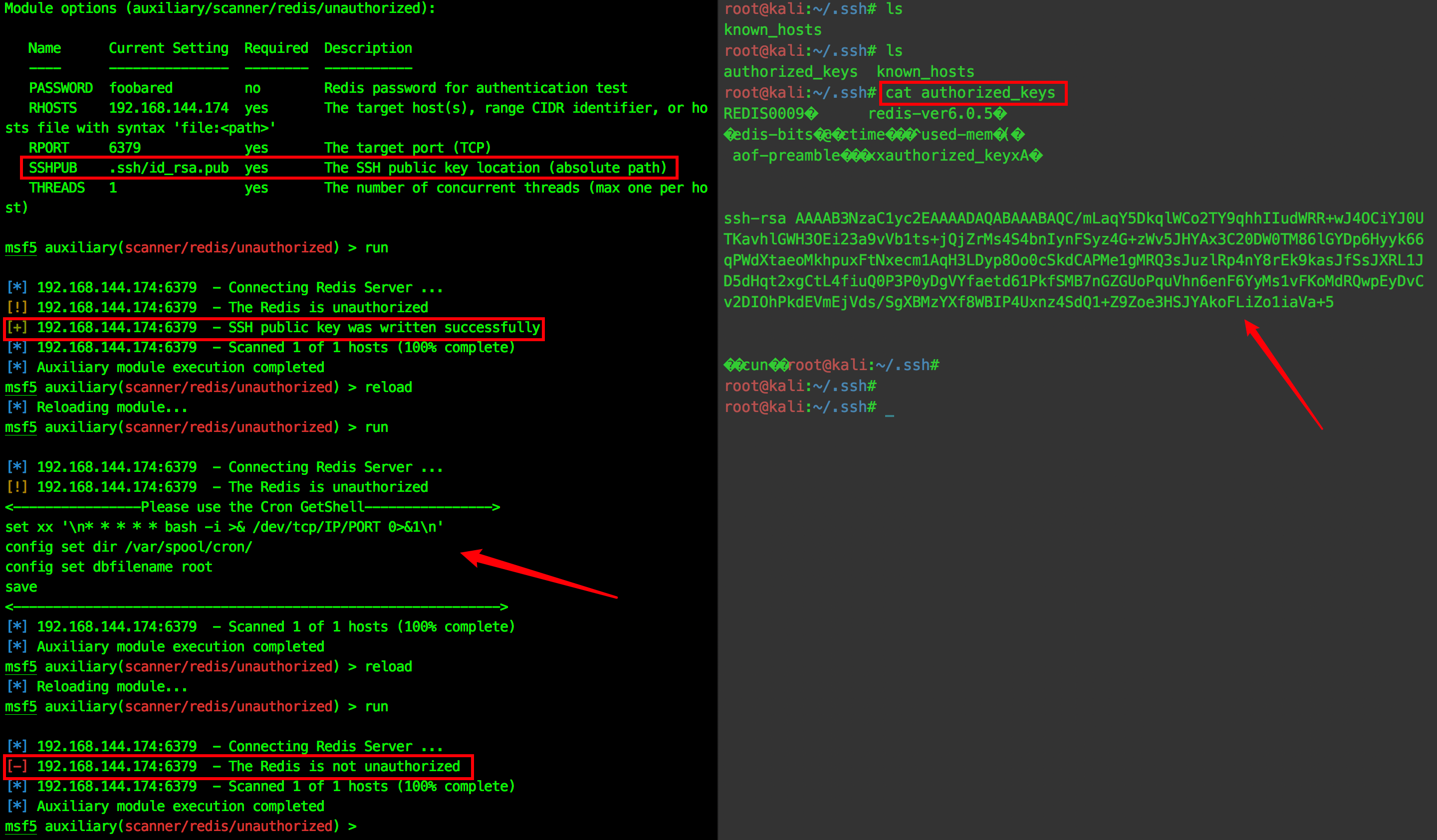The width and height of the screenshot is (1437, 840).
Task: Click the PASSWORD setting foobared
Action: (x=141, y=88)
